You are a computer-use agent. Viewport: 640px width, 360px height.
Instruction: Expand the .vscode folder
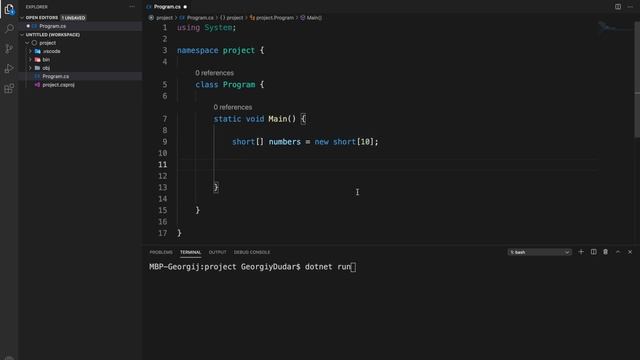[x=30, y=51]
